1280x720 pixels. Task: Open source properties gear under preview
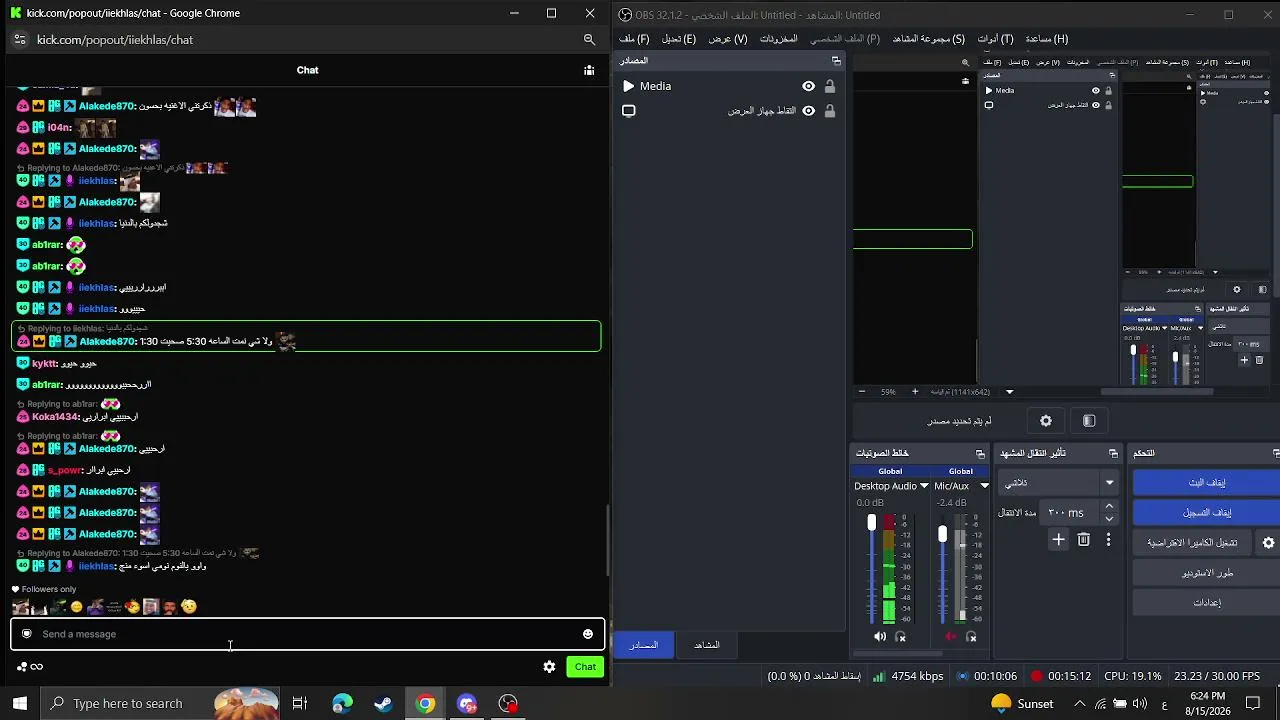coord(1046,421)
